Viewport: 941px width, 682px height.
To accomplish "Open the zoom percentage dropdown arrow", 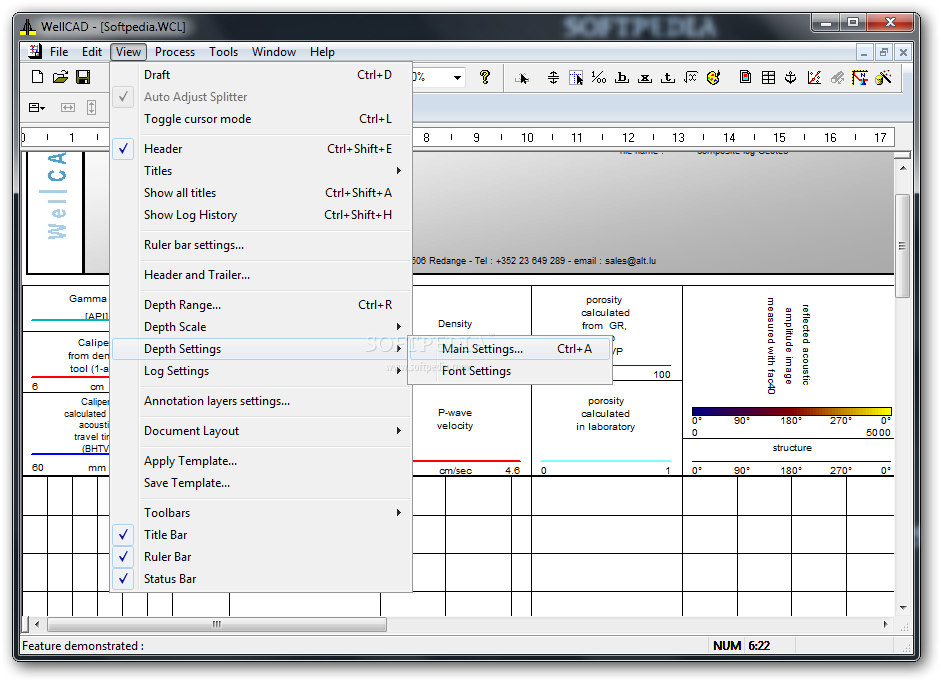I will 457,77.
